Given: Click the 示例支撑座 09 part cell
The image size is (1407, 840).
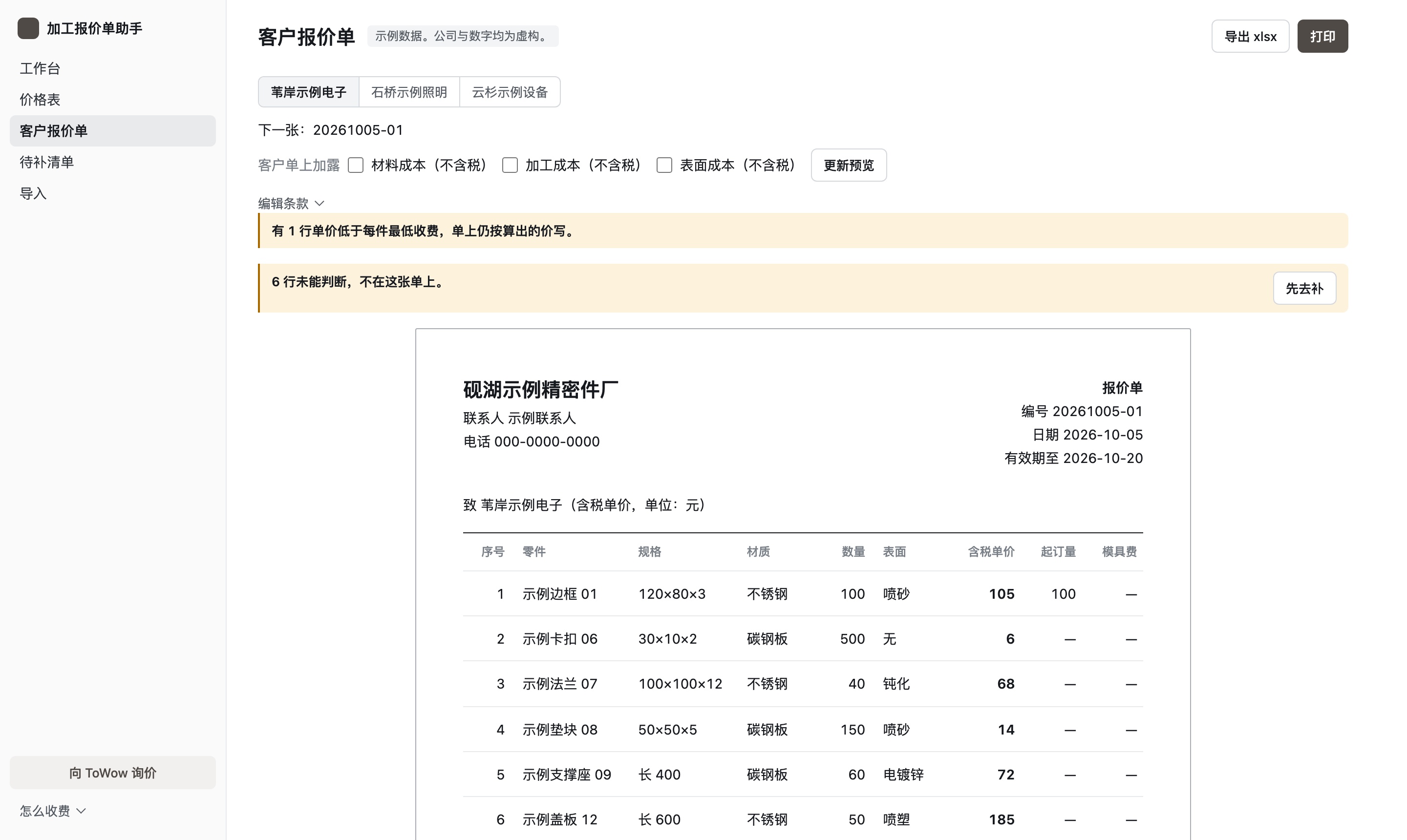Looking at the screenshot, I should click(567, 775).
